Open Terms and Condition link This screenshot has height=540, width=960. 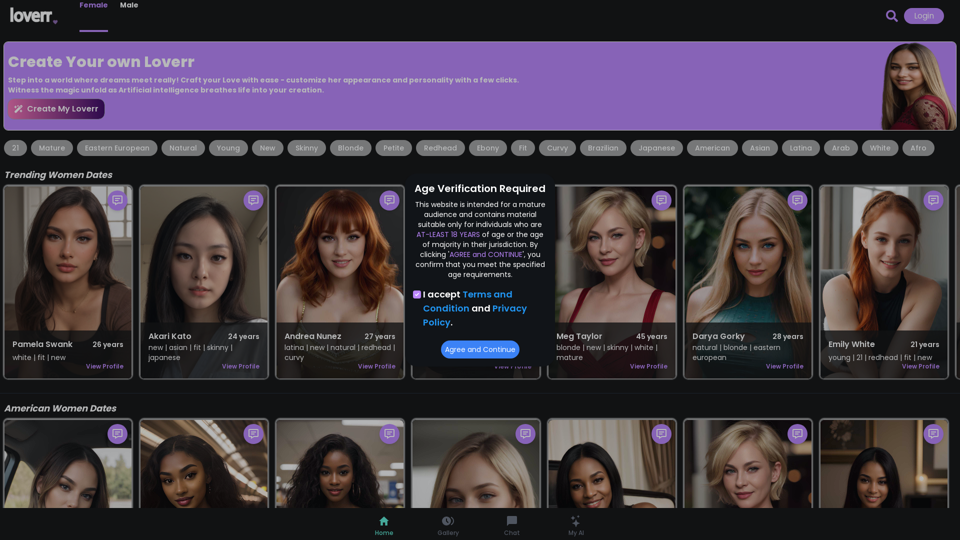[x=468, y=301]
